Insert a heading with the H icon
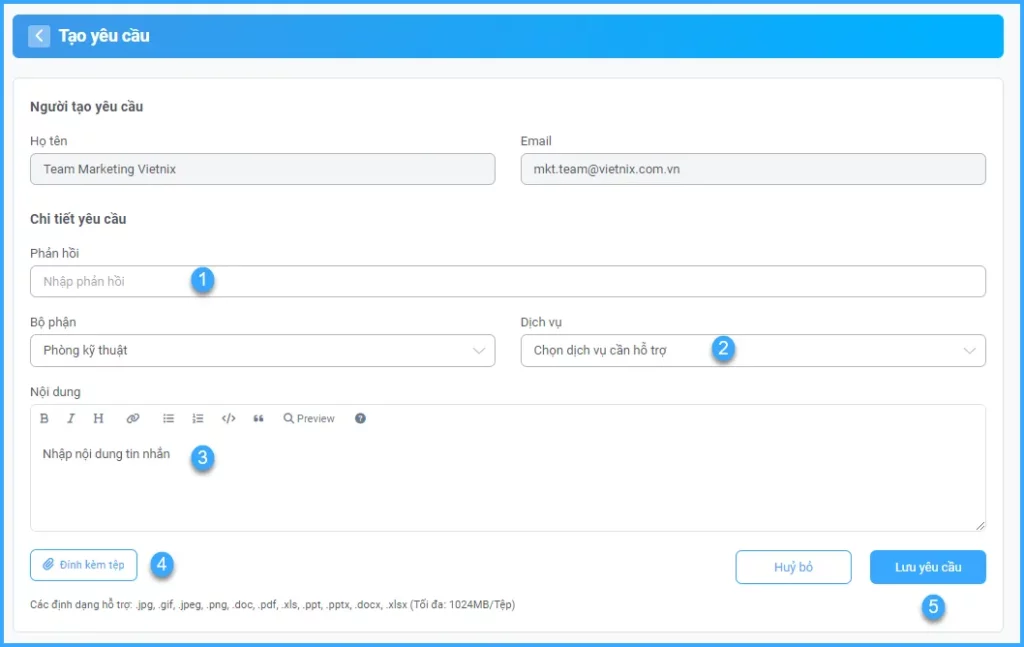Viewport: 1024px width, 647px height. click(98, 419)
